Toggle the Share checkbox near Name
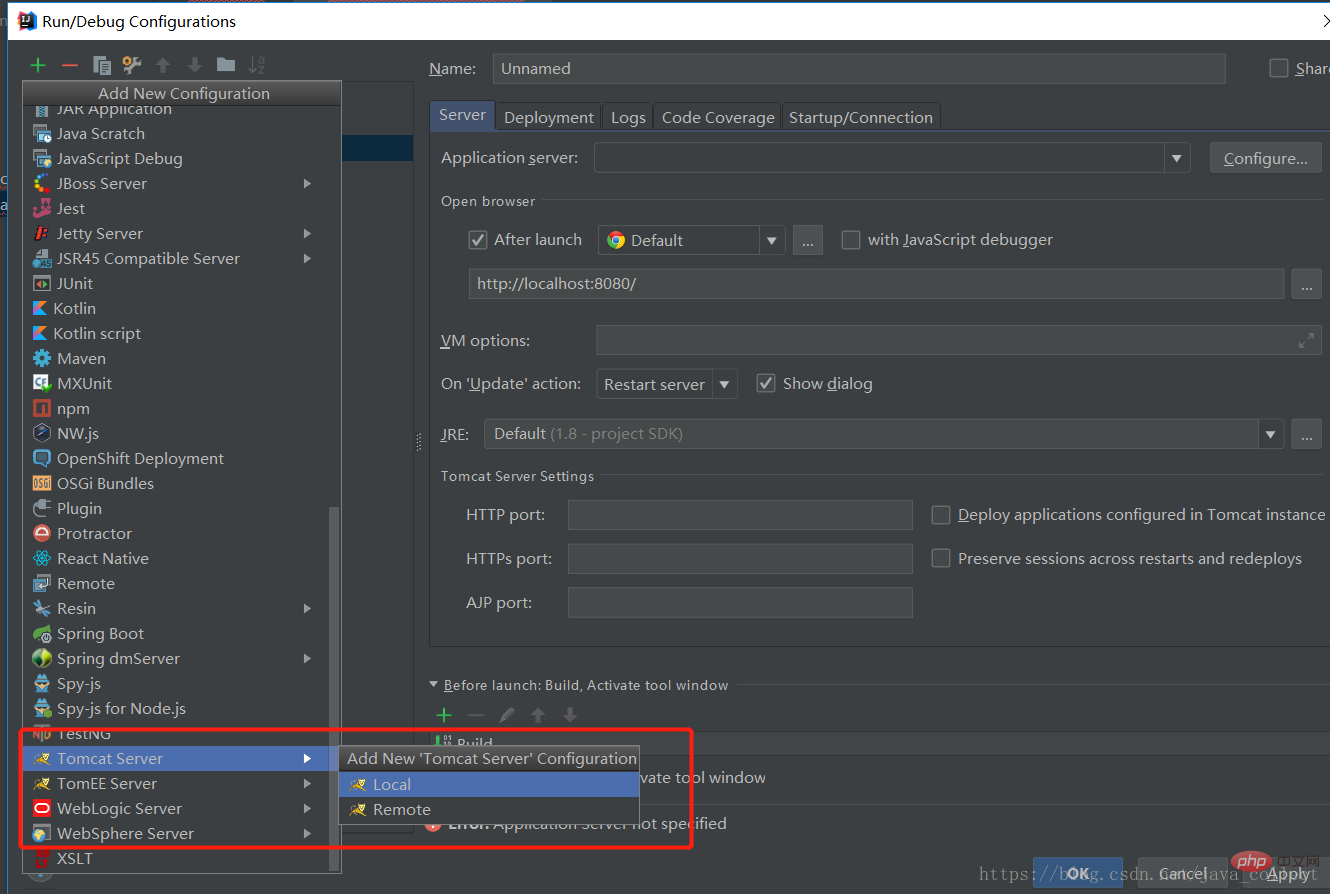The height and width of the screenshot is (894, 1330). tap(1279, 68)
